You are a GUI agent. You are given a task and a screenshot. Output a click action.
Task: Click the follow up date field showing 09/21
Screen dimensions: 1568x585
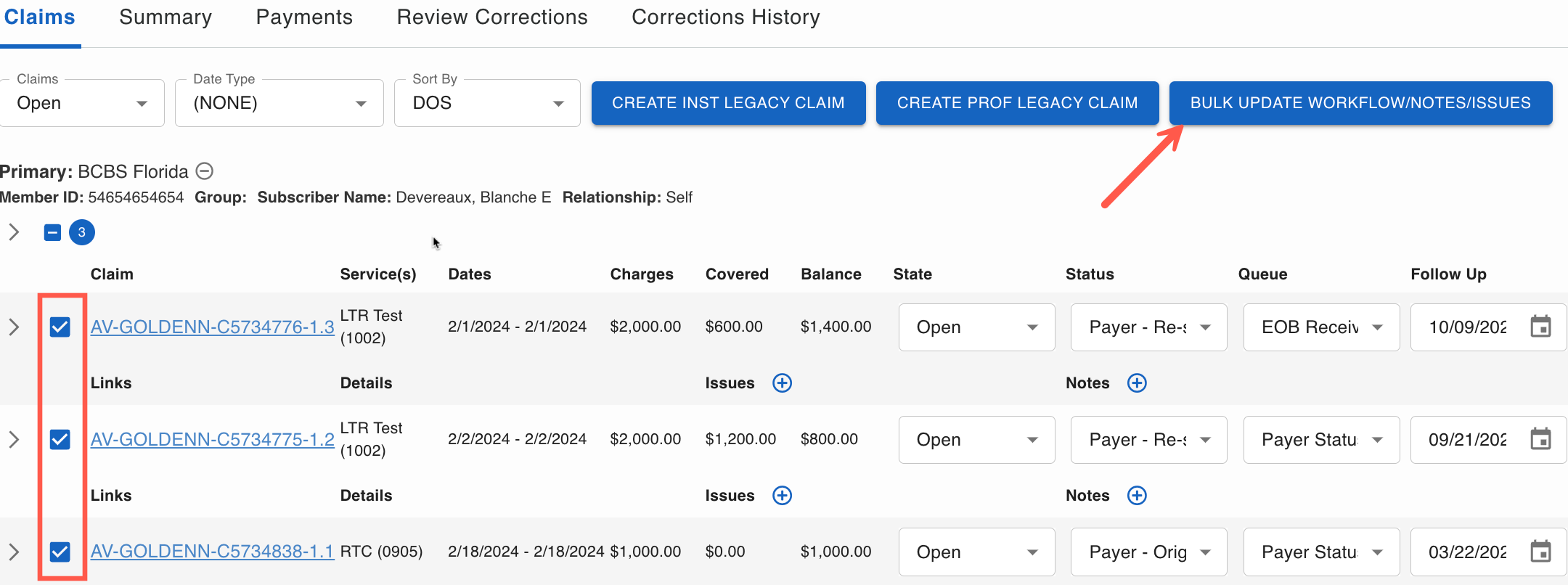(x=1466, y=440)
